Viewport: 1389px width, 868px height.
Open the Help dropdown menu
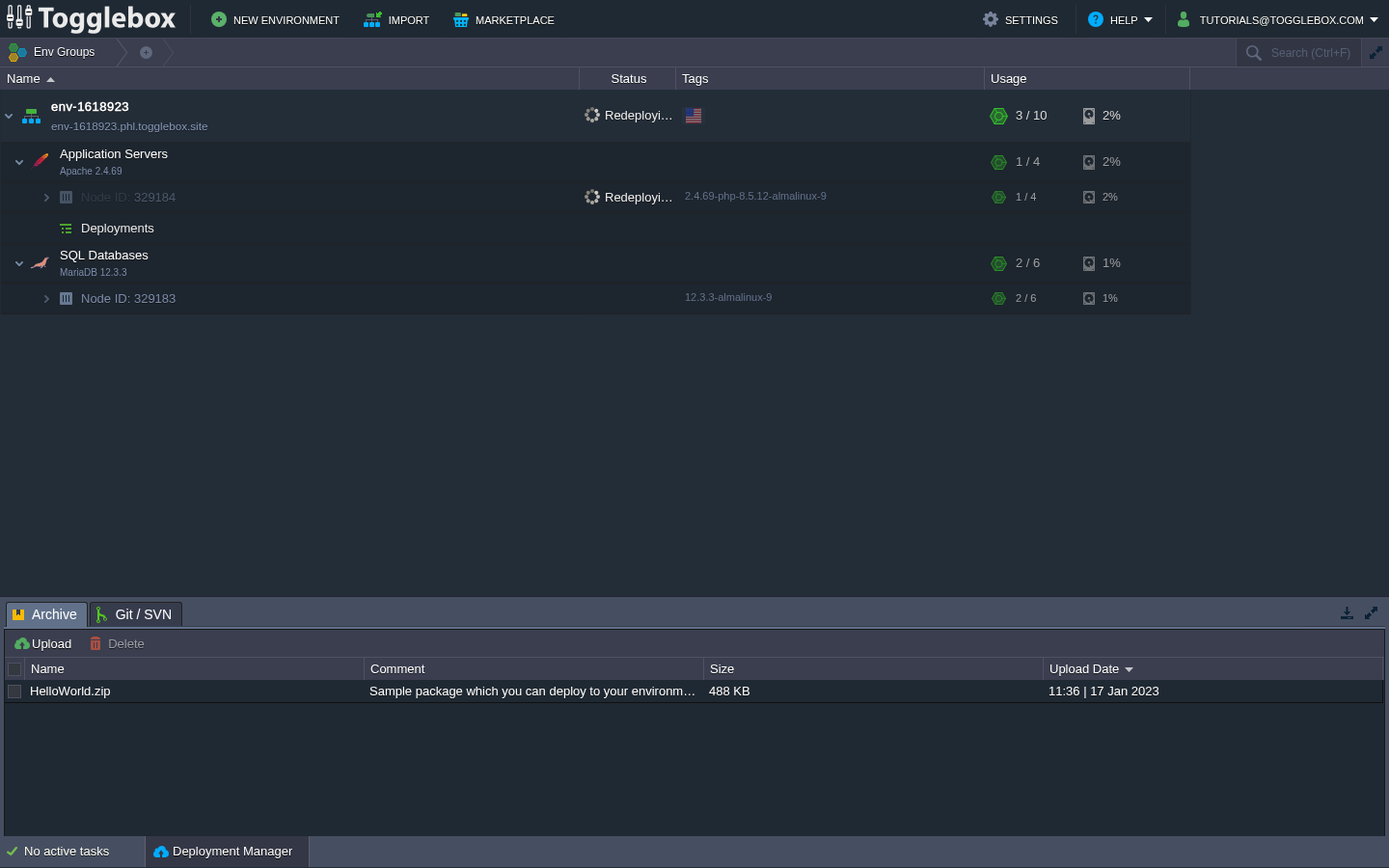[1120, 19]
